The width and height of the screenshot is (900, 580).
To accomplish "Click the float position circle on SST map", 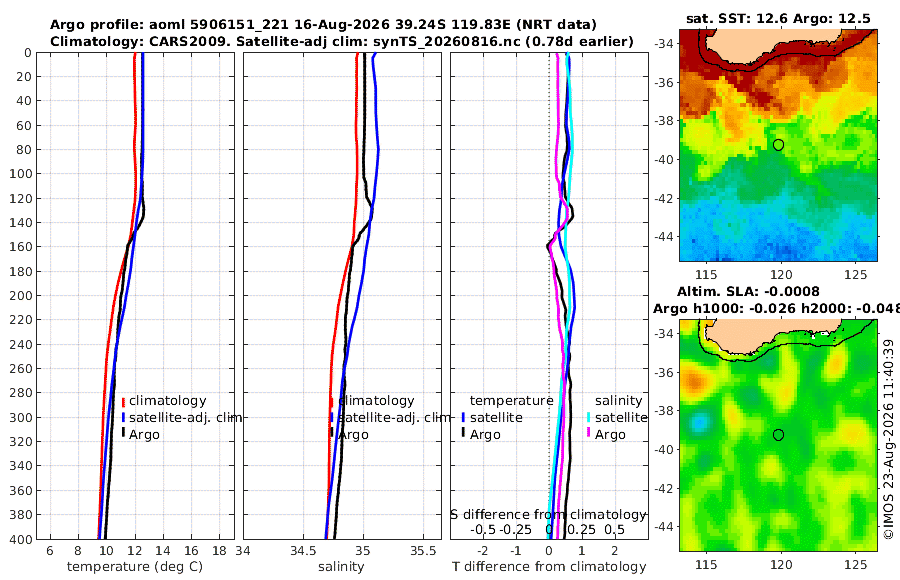I will pyautogui.click(x=778, y=145).
